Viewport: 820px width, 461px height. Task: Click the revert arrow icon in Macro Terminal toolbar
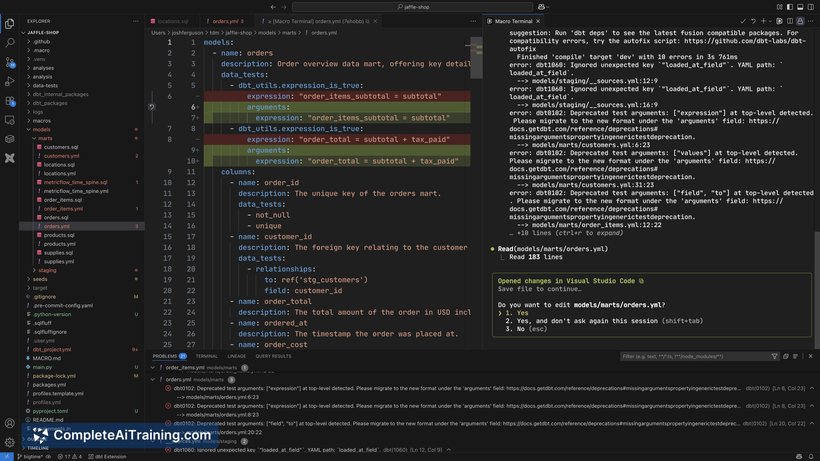(x=753, y=21)
